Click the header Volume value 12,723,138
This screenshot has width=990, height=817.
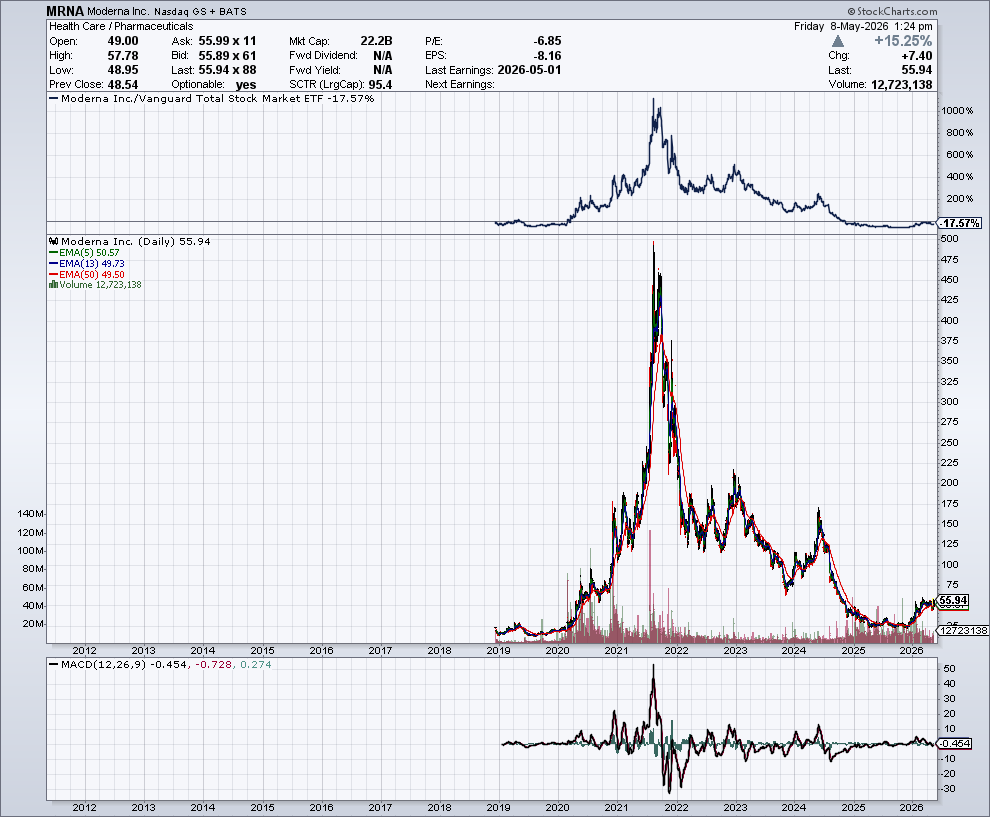[x=902, y=85]
